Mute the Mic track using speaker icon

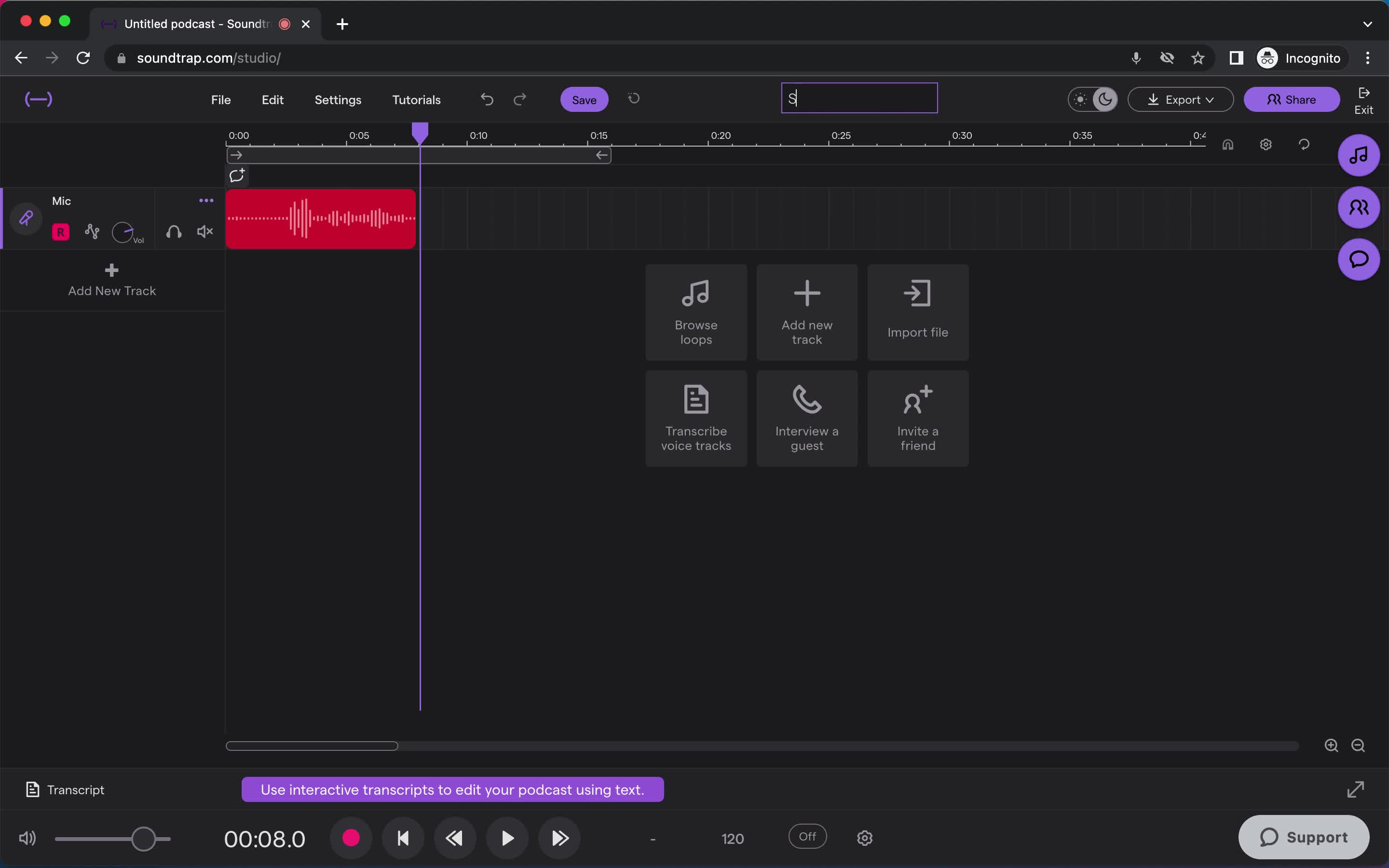coord(204,232)
